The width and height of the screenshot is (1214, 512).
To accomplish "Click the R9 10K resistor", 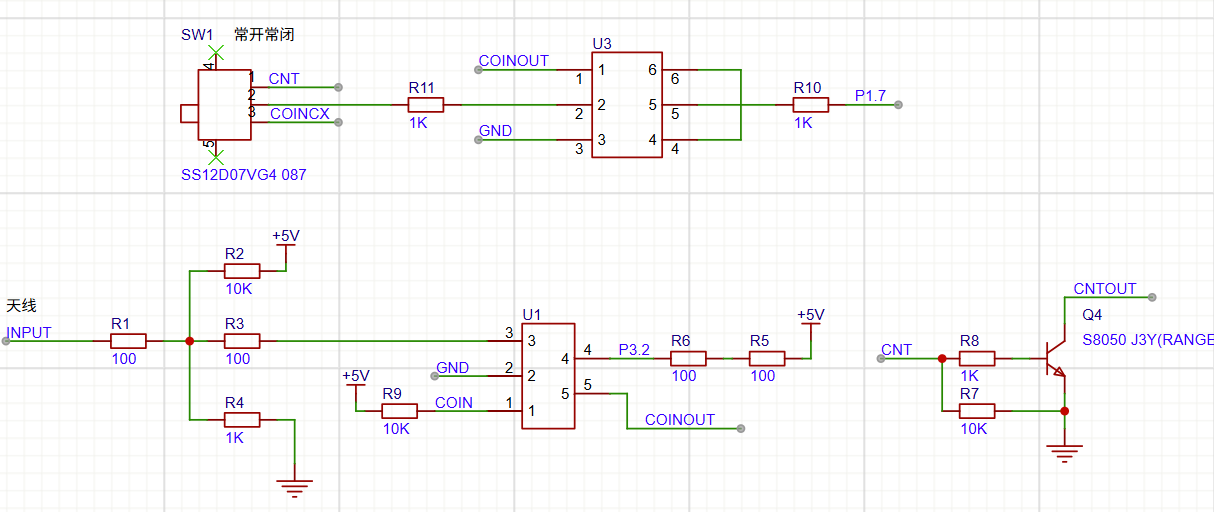I will coord(399,411).
